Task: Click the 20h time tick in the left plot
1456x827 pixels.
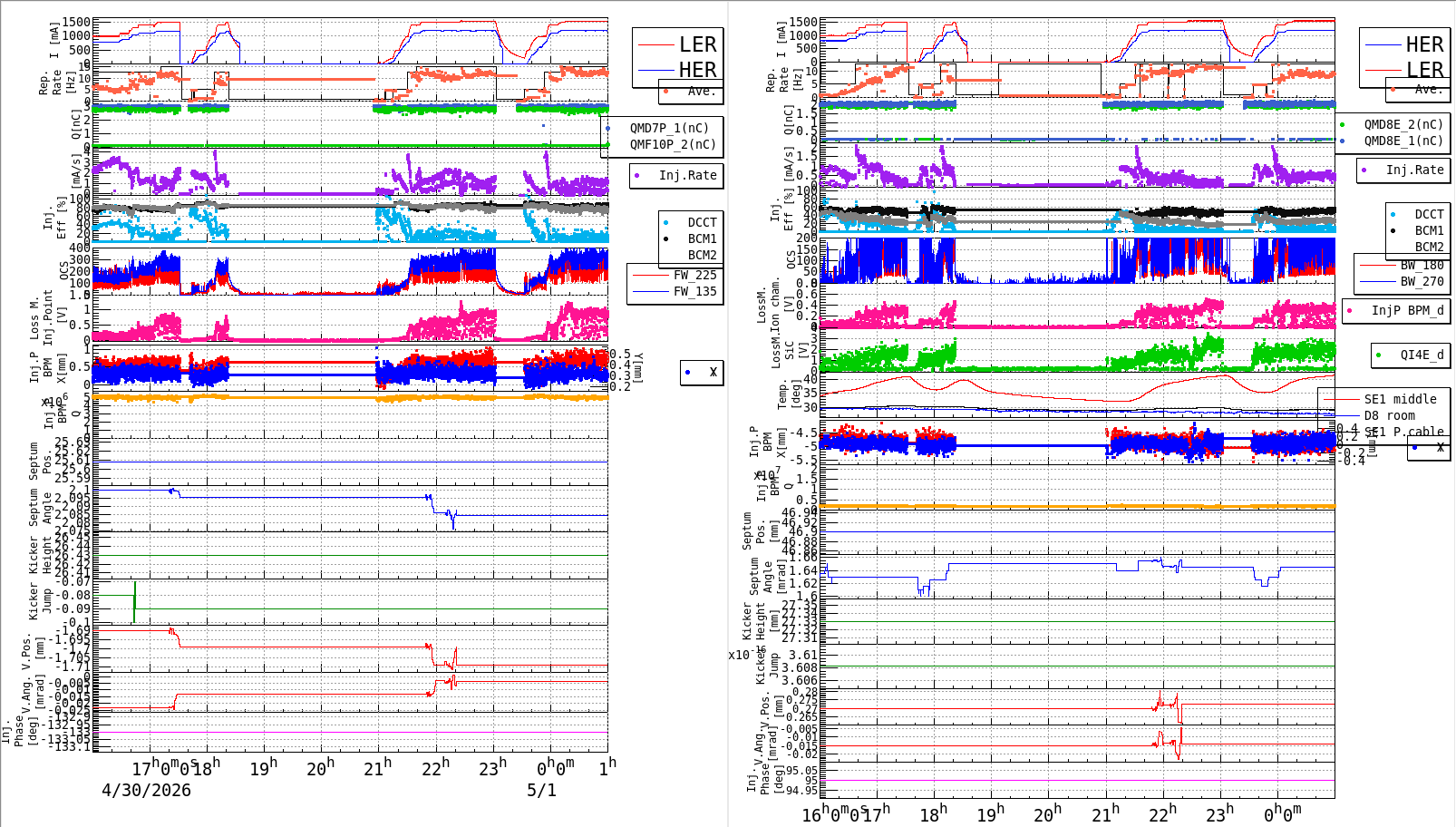Action: 320,768
